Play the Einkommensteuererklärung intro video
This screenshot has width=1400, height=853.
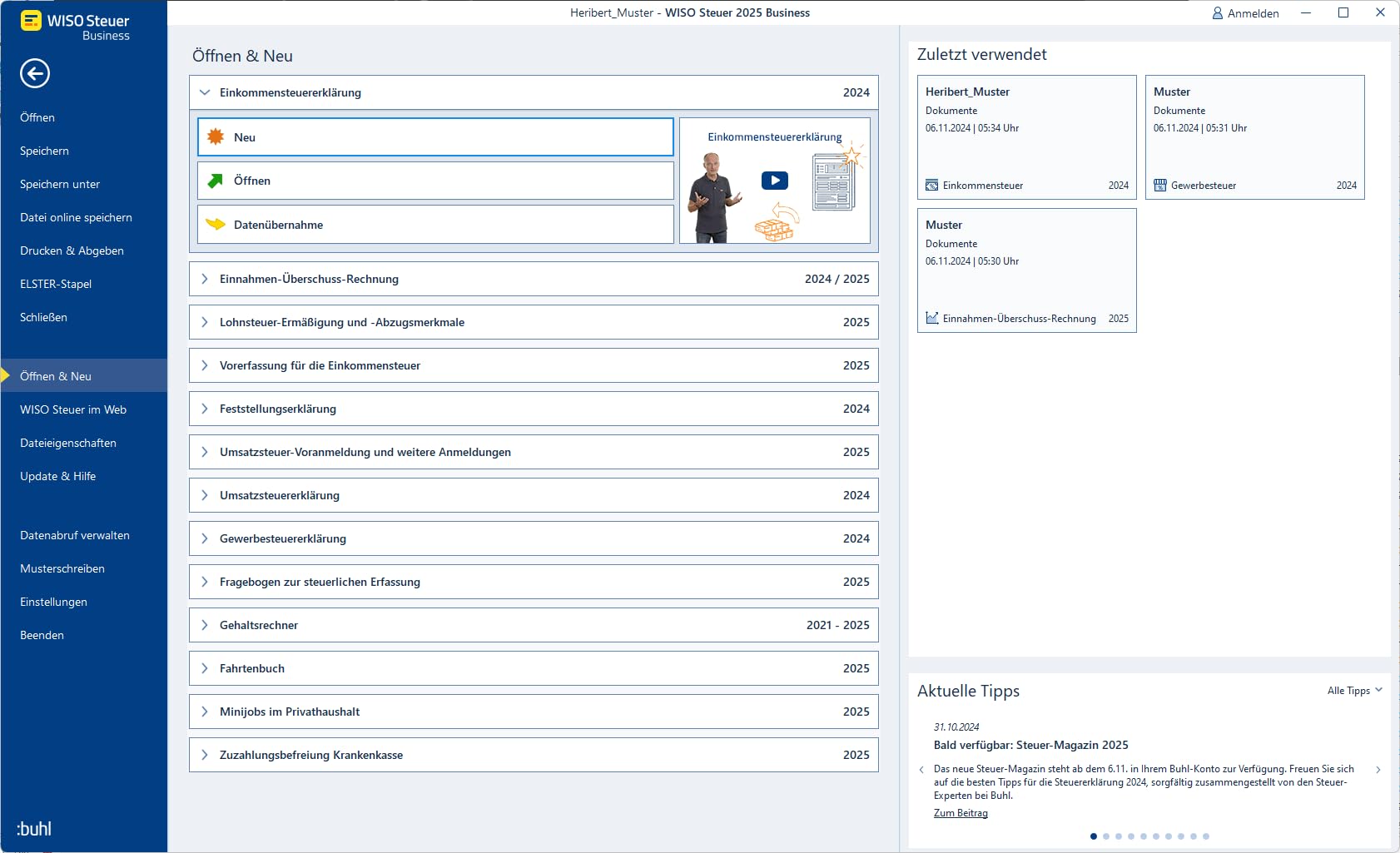click(774, 181)
